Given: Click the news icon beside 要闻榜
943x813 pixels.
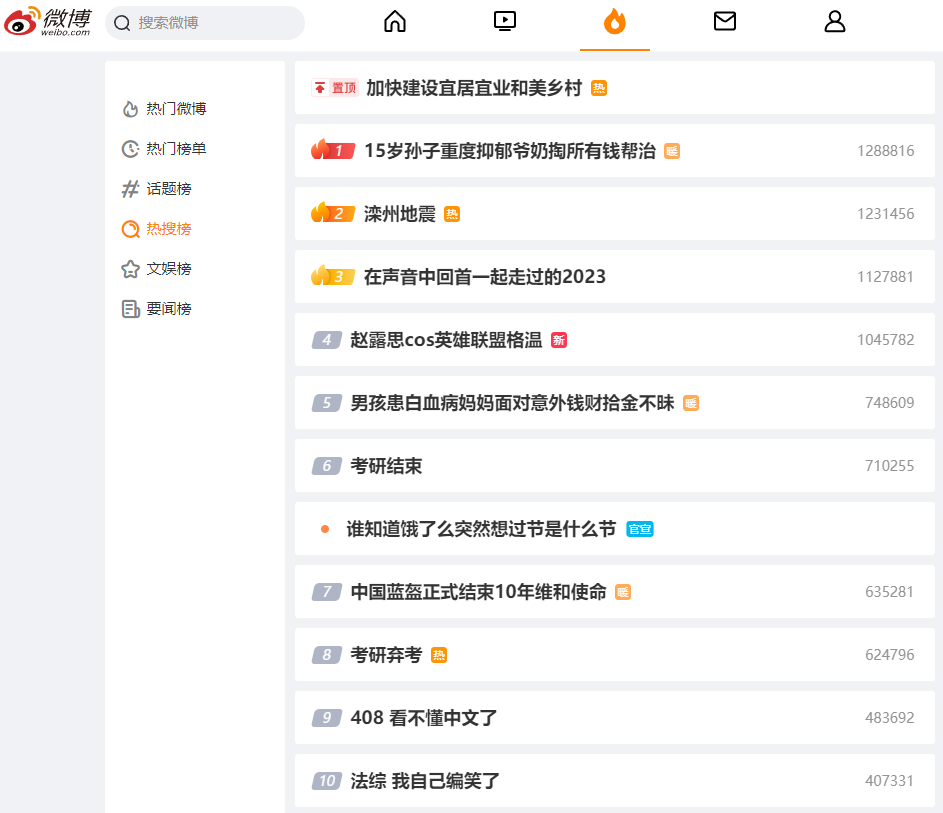Looking at the screenshot, I should 131,309.
